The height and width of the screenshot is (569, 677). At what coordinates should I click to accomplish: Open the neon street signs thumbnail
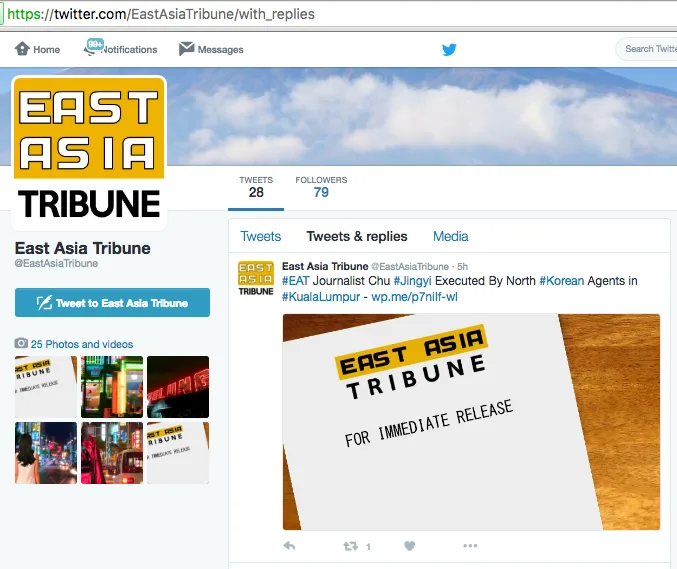[x=112, y=387]
